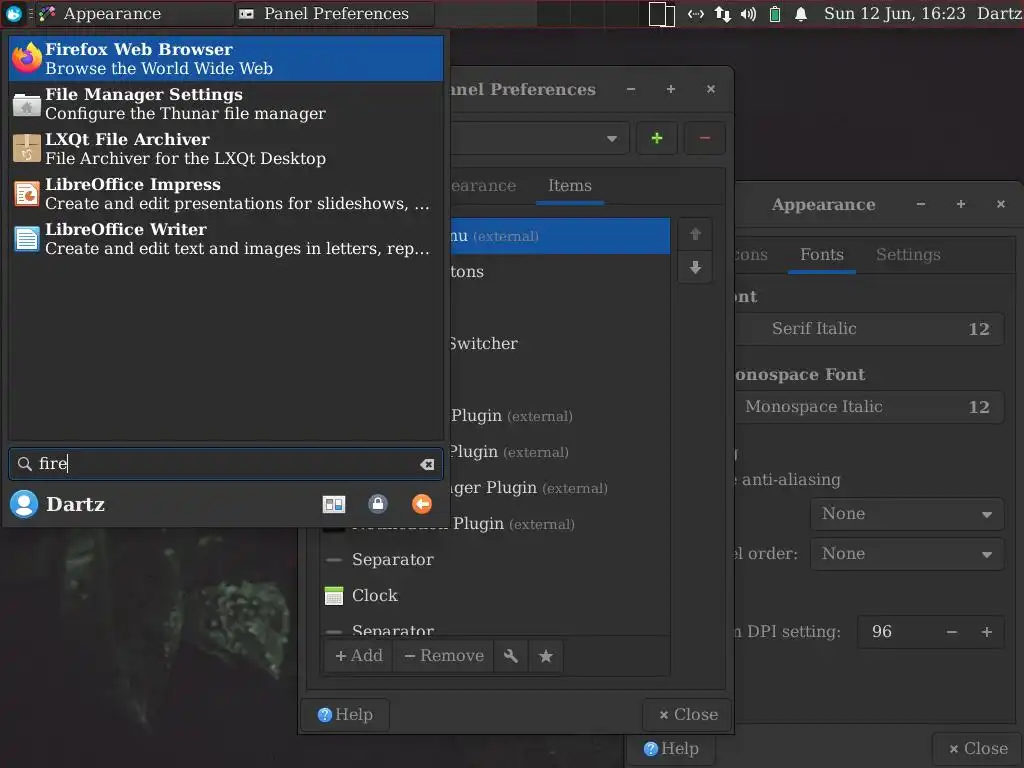1024x768 pixels.
Task: Open All Settings from the menu footer
Action: 334,504
